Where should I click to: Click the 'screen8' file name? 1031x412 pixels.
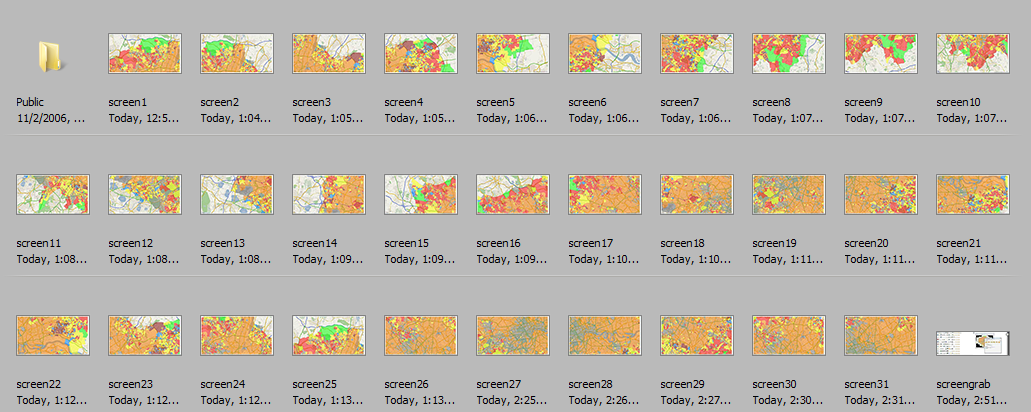coord(772,103)
